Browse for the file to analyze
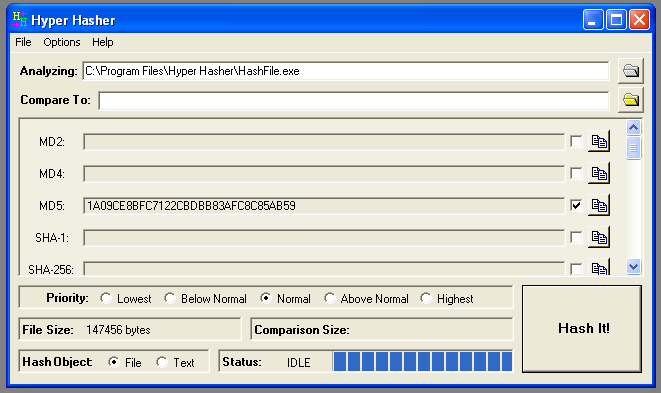661x393 pixels. (631, 71)
